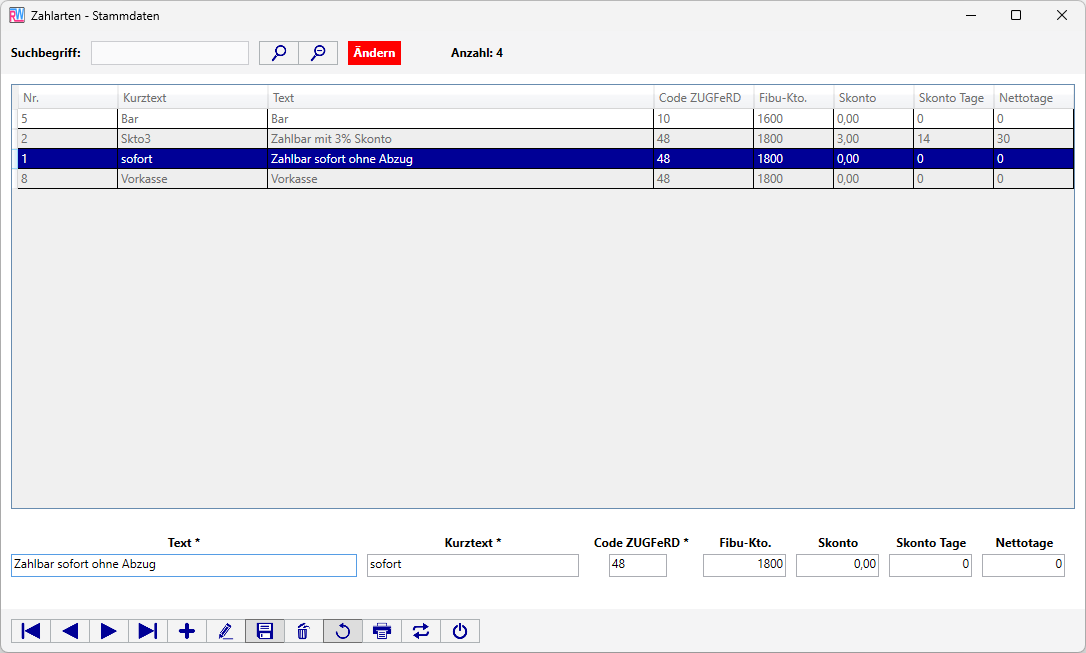The image size is (1086, 653).
Task: Click the Nettotage input field
Action: tap(1024, 565)
